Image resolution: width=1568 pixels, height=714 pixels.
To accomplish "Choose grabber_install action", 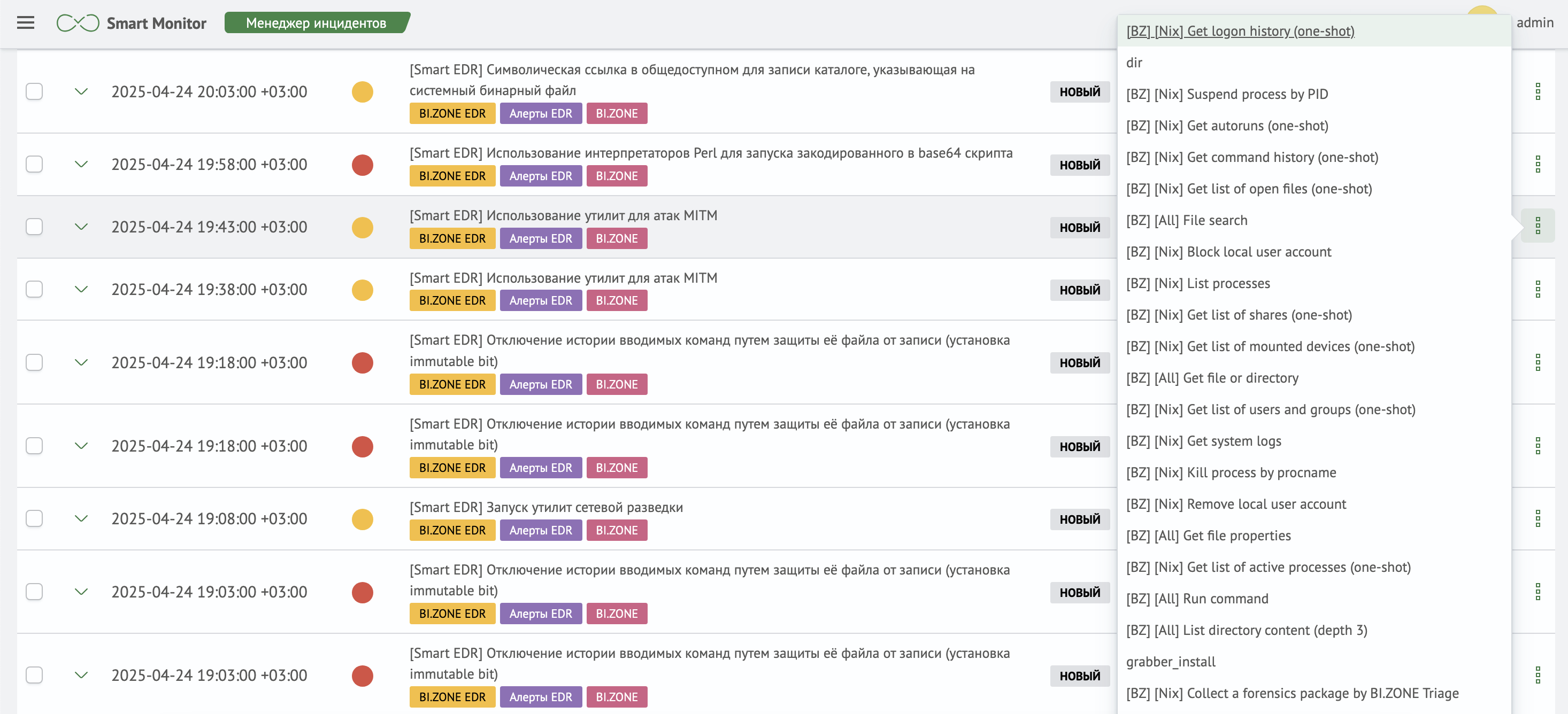I will pos(1313,662).
